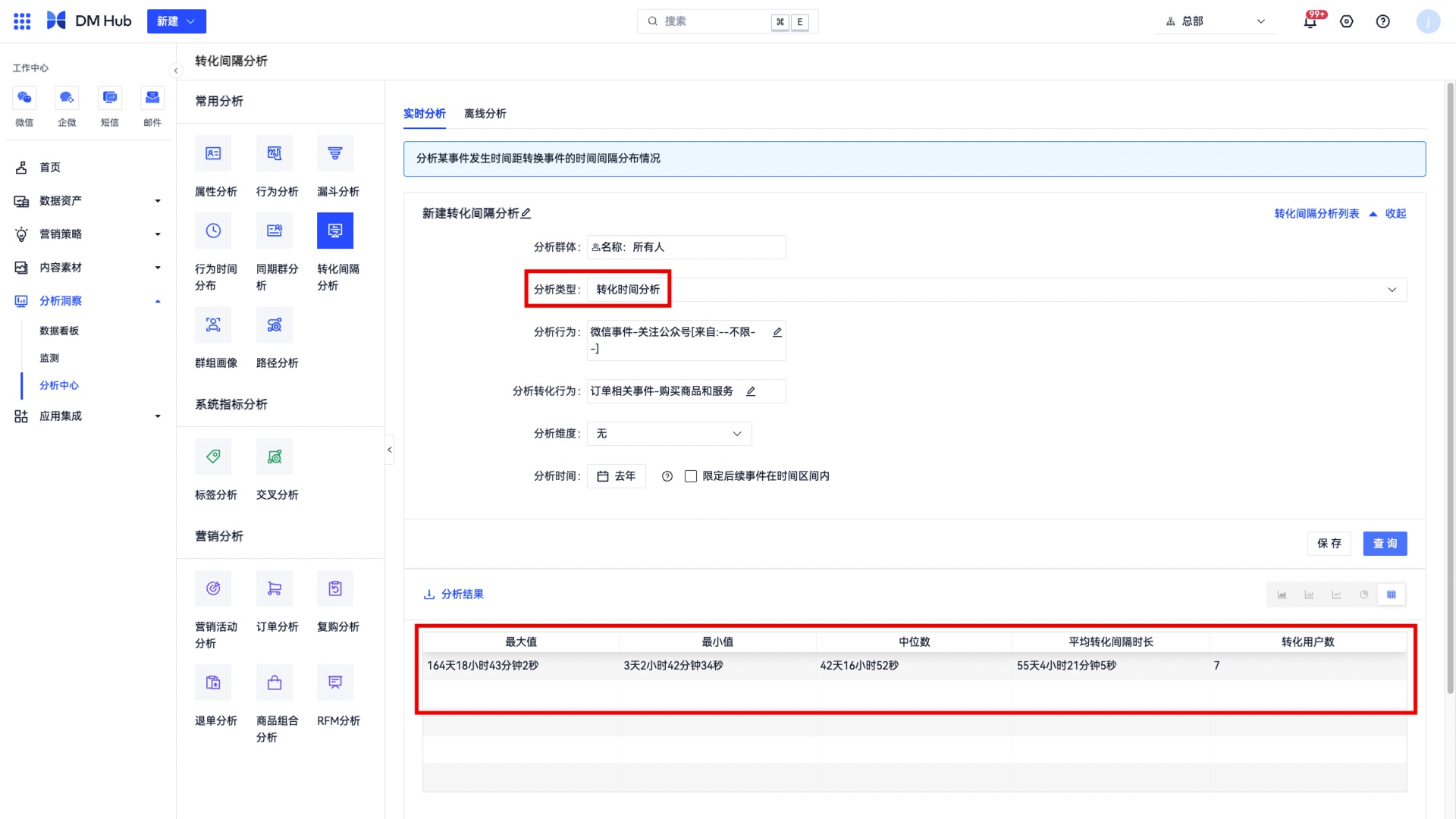Open 群组画像 icon
Viewport: 1456px width, 819px height.
213,325
